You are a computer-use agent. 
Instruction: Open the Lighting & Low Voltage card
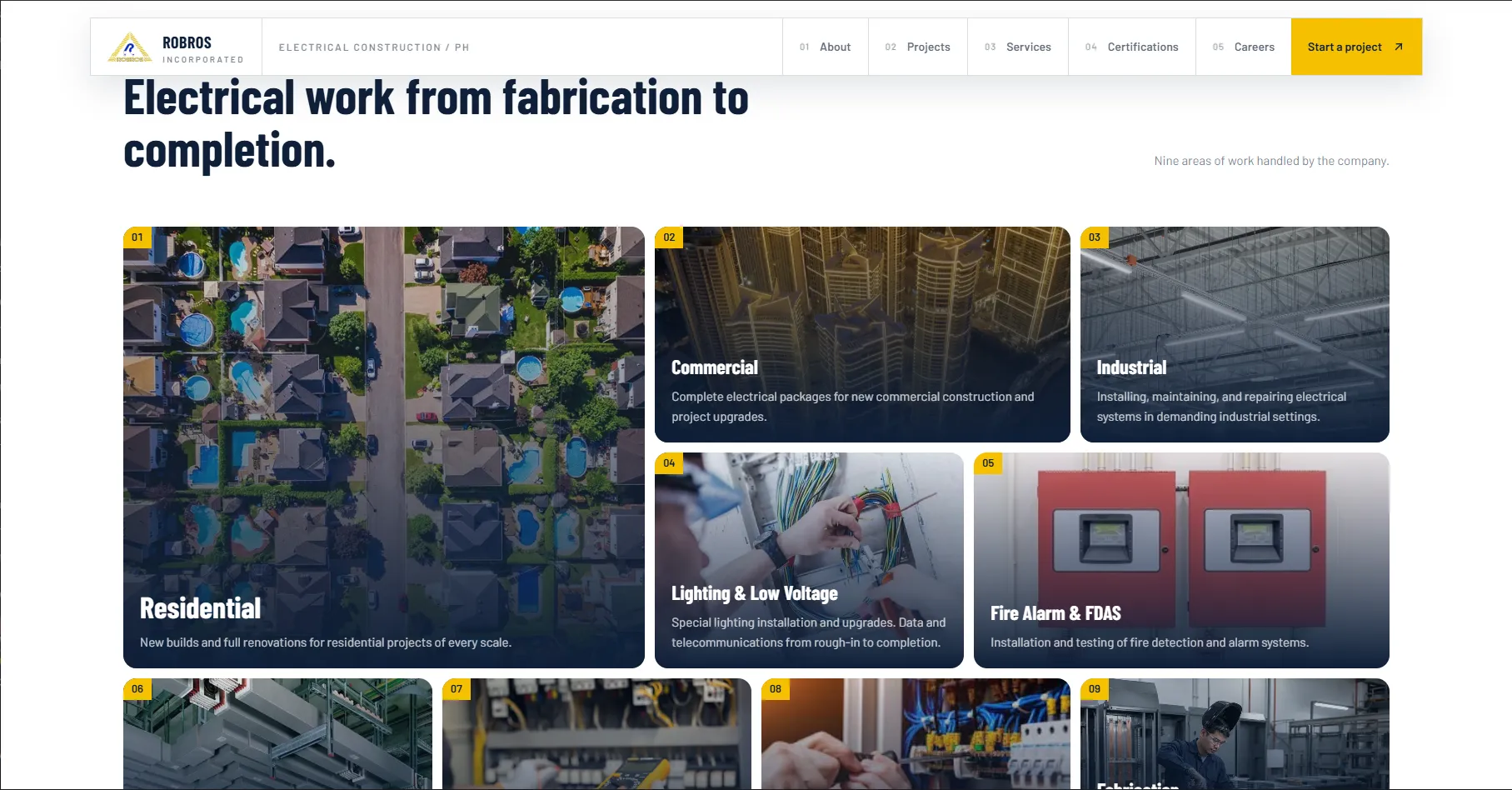point(809,560)
